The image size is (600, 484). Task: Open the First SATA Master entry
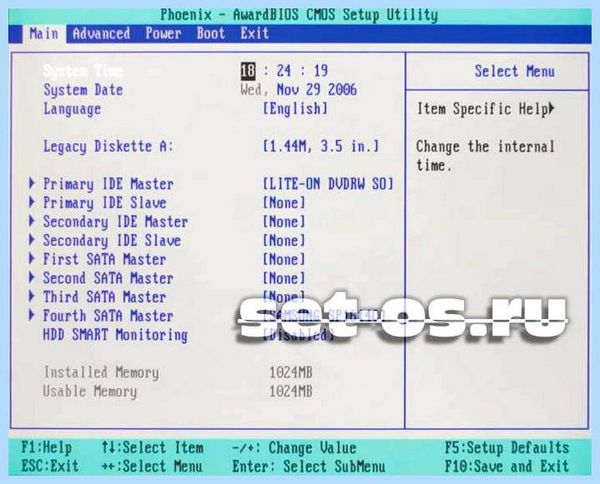click(104, 259)
